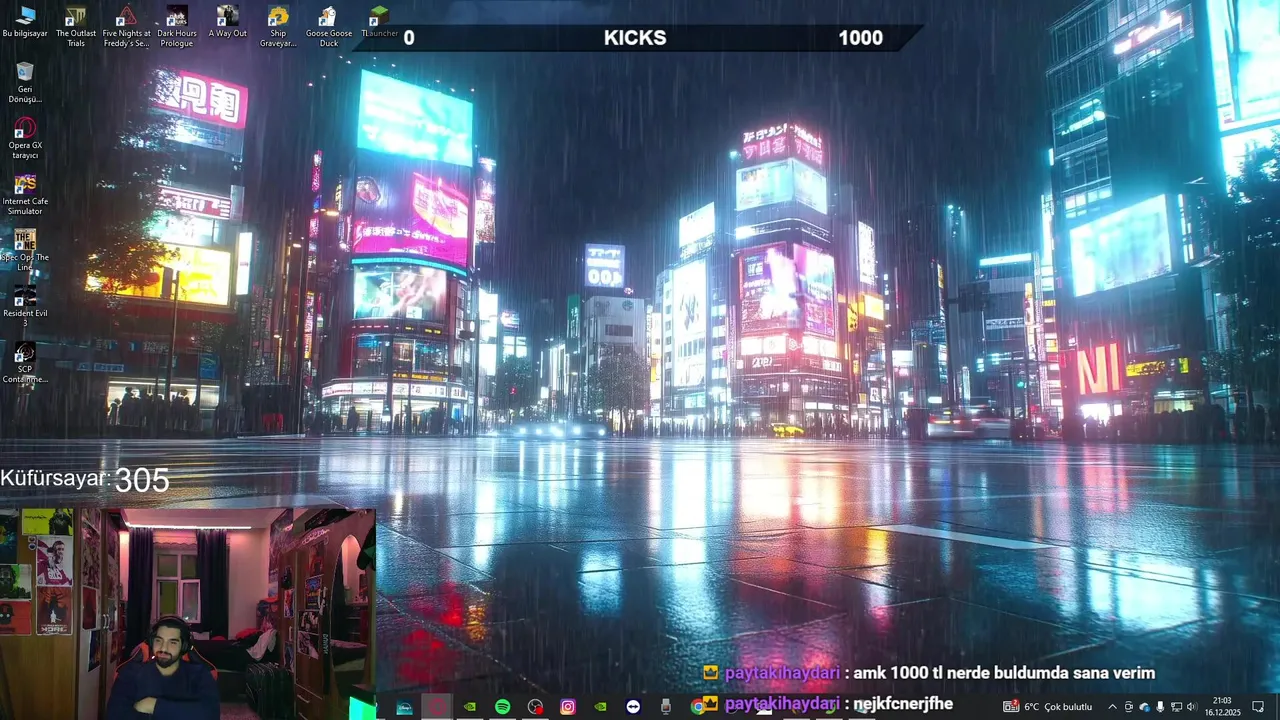Open the volume speaker tray icon
This screenshot has width=1280, height=720.
pos(1191,707)
